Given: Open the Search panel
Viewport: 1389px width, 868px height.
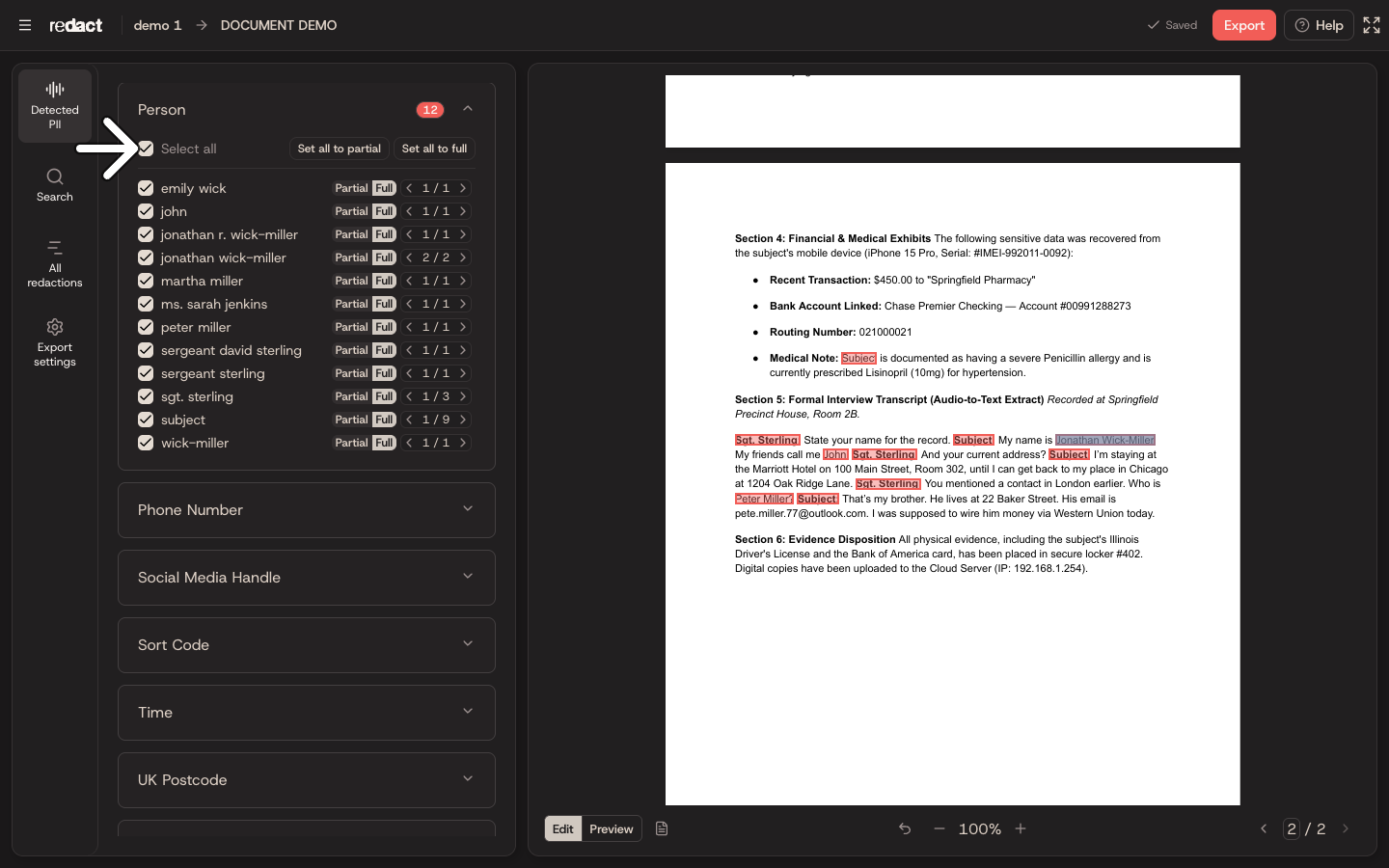Looking at the screenshot, I should click(x=55, y=184).
